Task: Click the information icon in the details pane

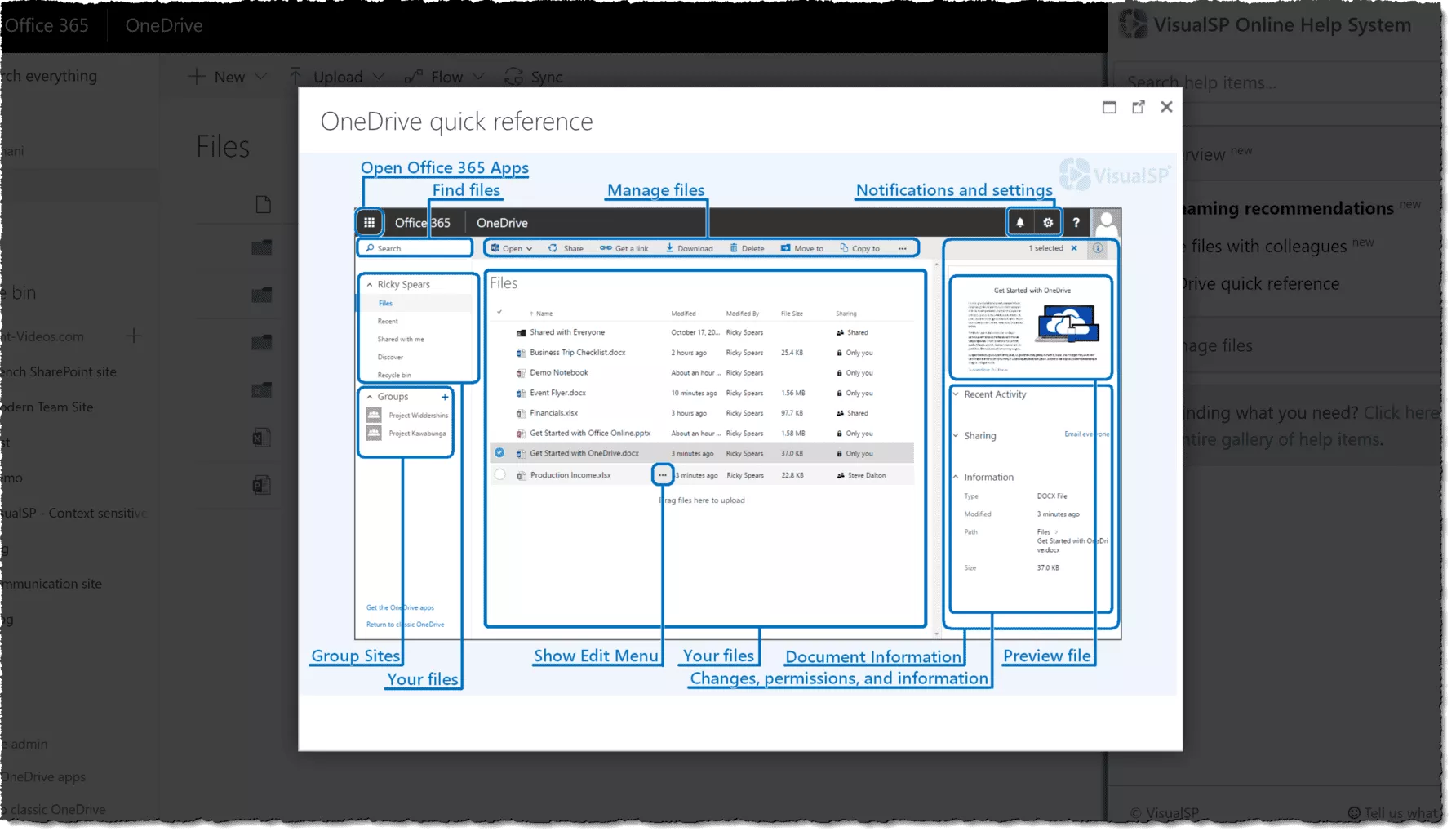Action: click(x=1099, y=250)
